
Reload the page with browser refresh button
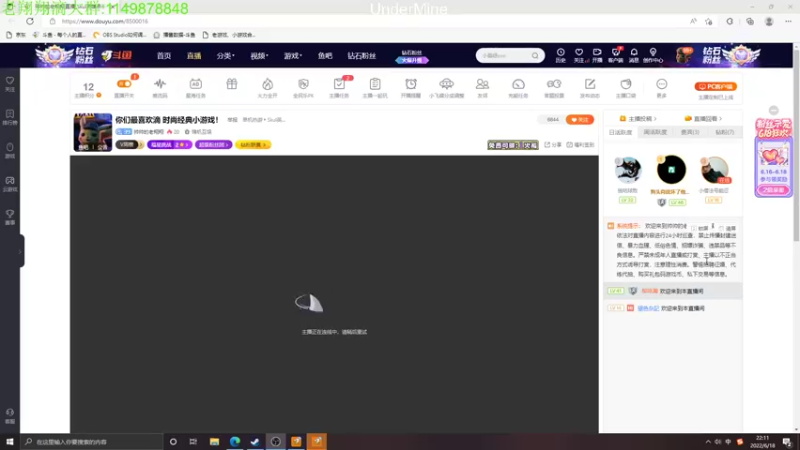click(30, 21)
